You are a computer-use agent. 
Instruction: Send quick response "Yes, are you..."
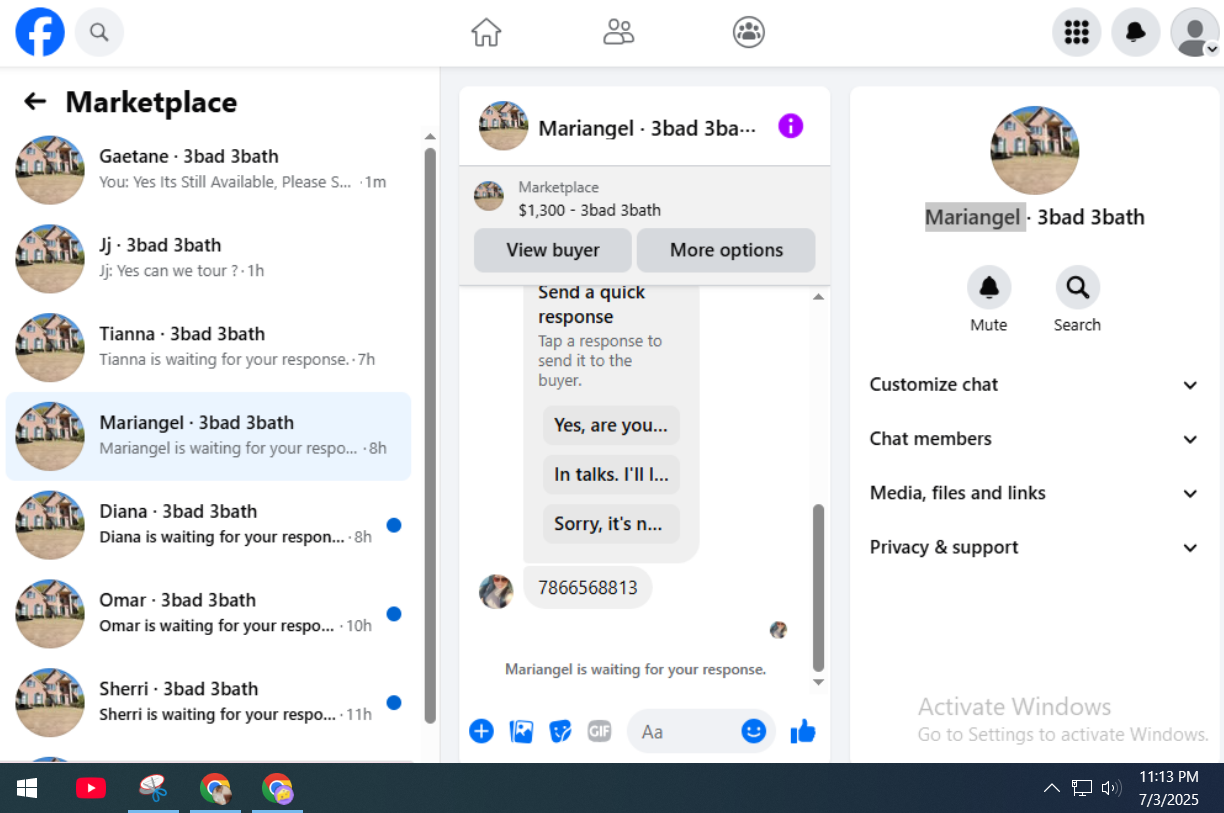click(x=611, y=425)
